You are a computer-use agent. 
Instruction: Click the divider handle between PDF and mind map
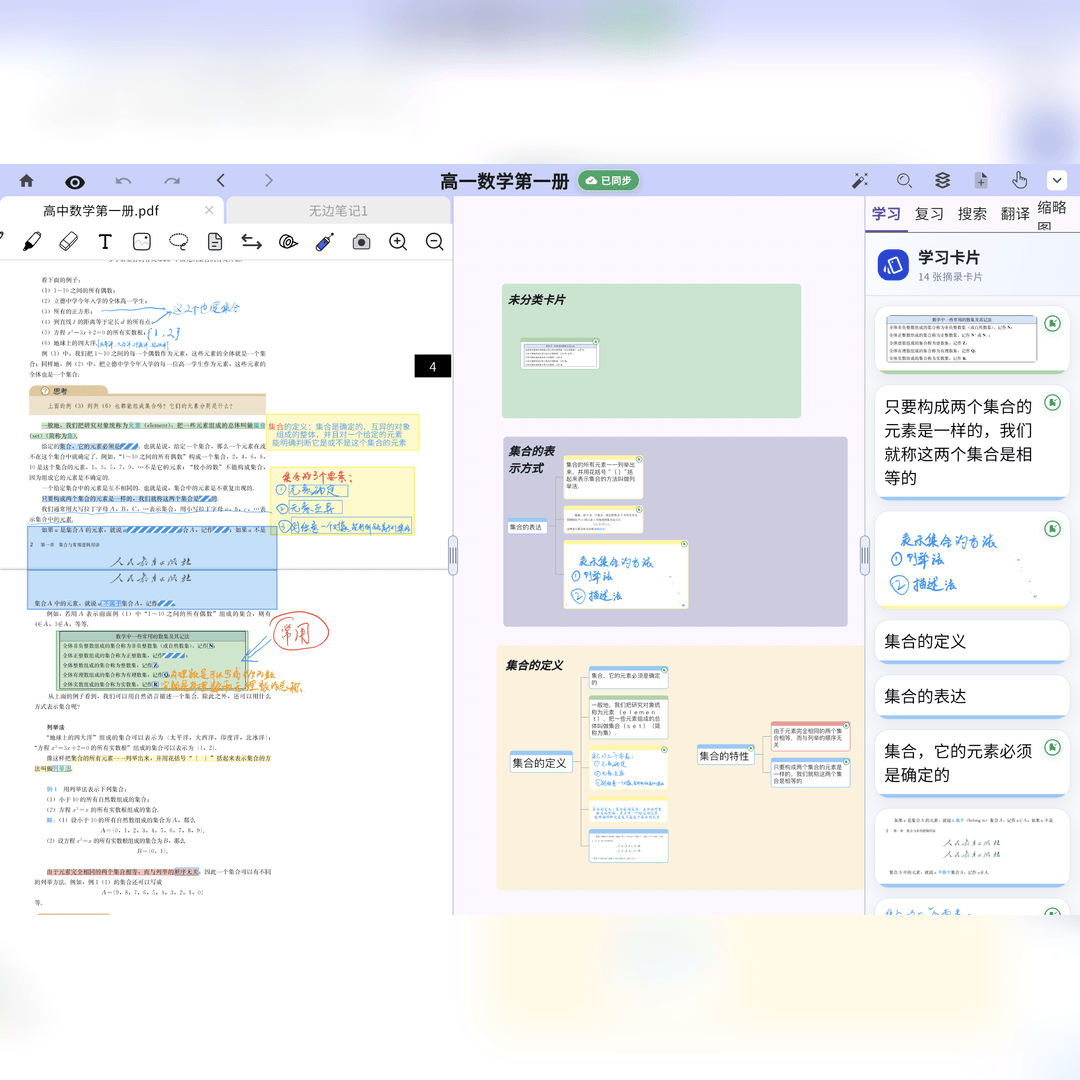tap(453, 556)
